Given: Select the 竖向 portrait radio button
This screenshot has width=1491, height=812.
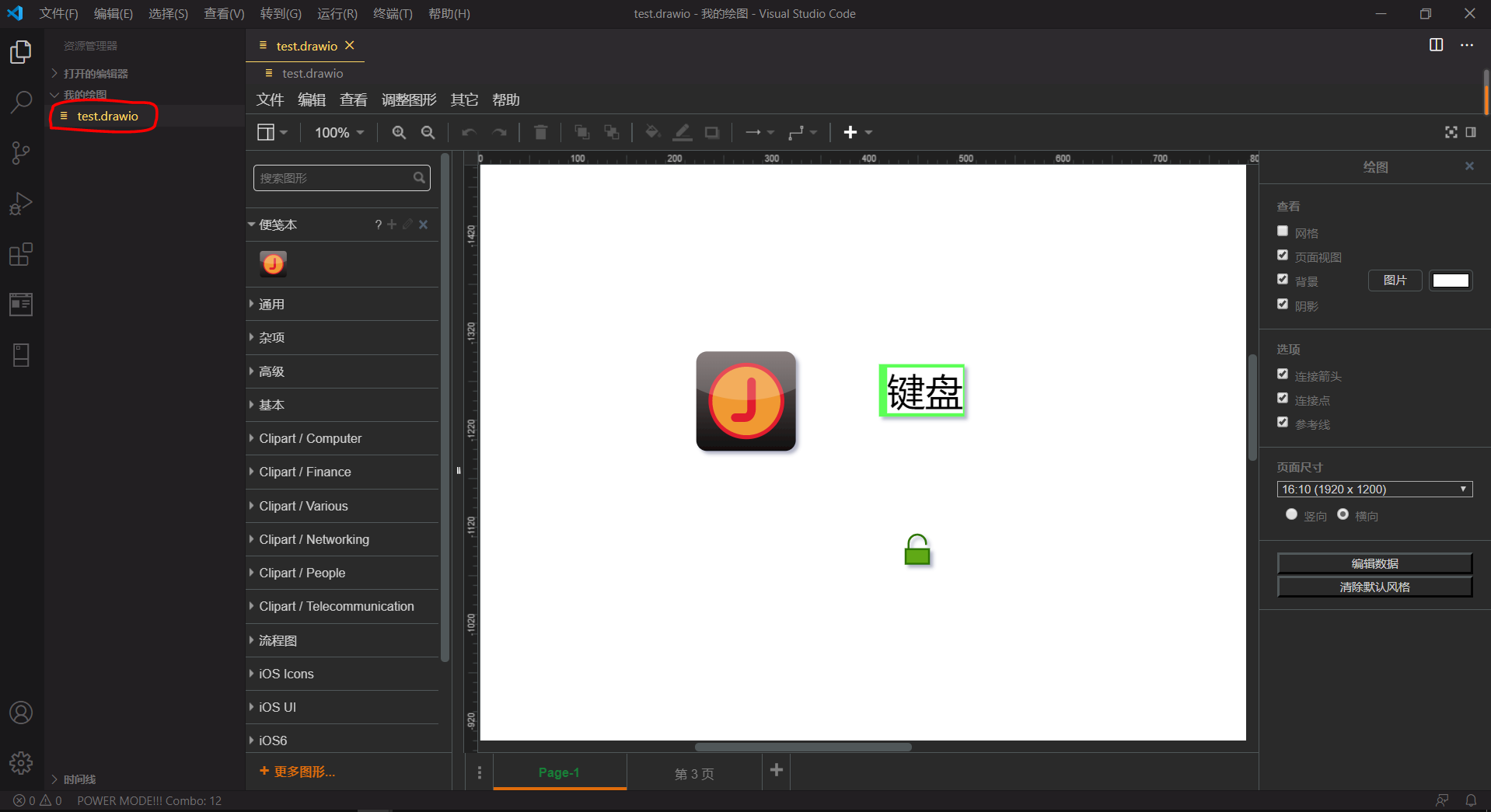Looking at the screenshot, I should pyautogui.click(x=1292, y=514).
